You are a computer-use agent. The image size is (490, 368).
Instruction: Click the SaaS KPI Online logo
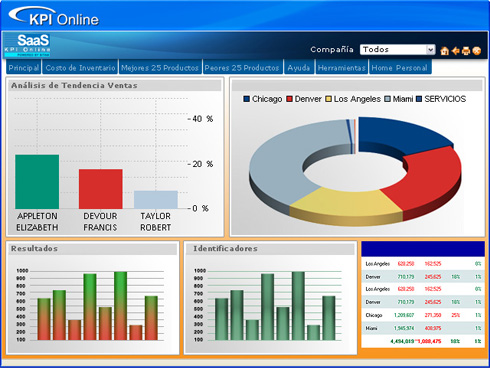pos(27,45)
